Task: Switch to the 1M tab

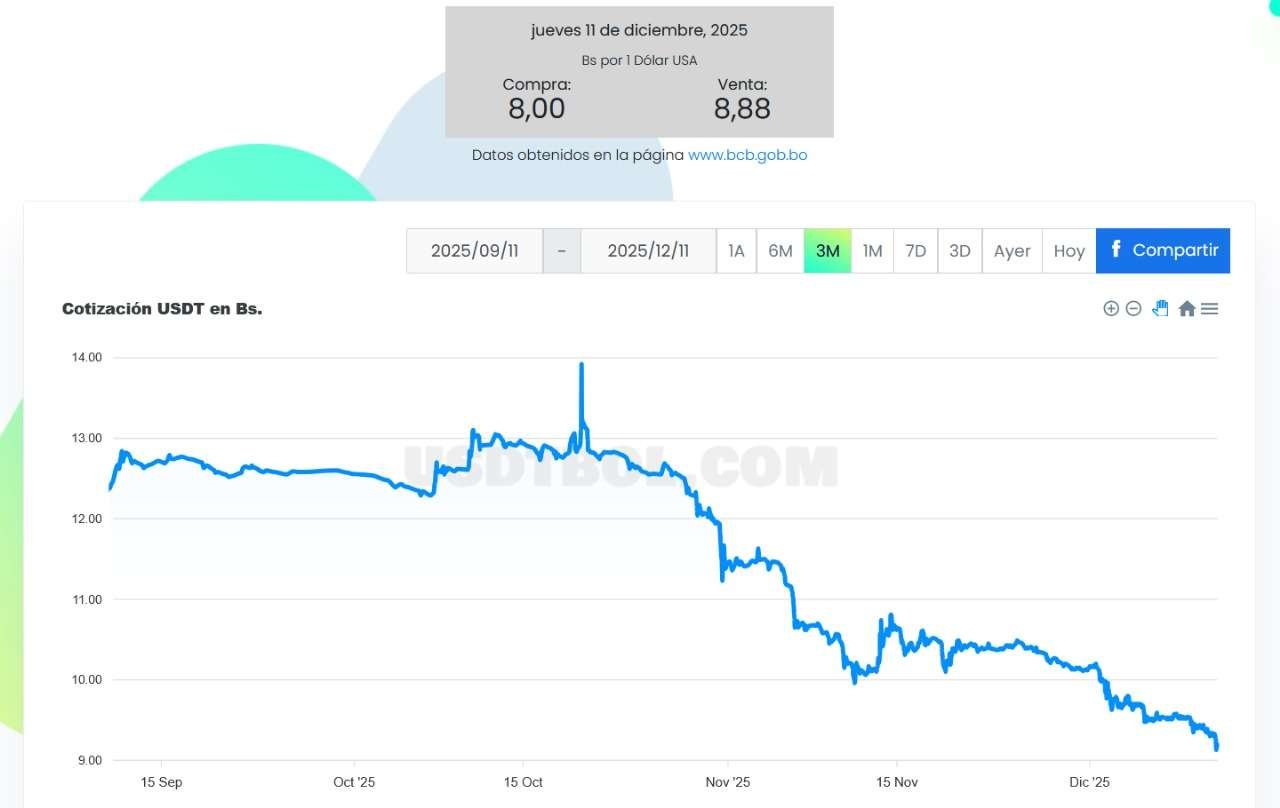Action: (871, 251)
